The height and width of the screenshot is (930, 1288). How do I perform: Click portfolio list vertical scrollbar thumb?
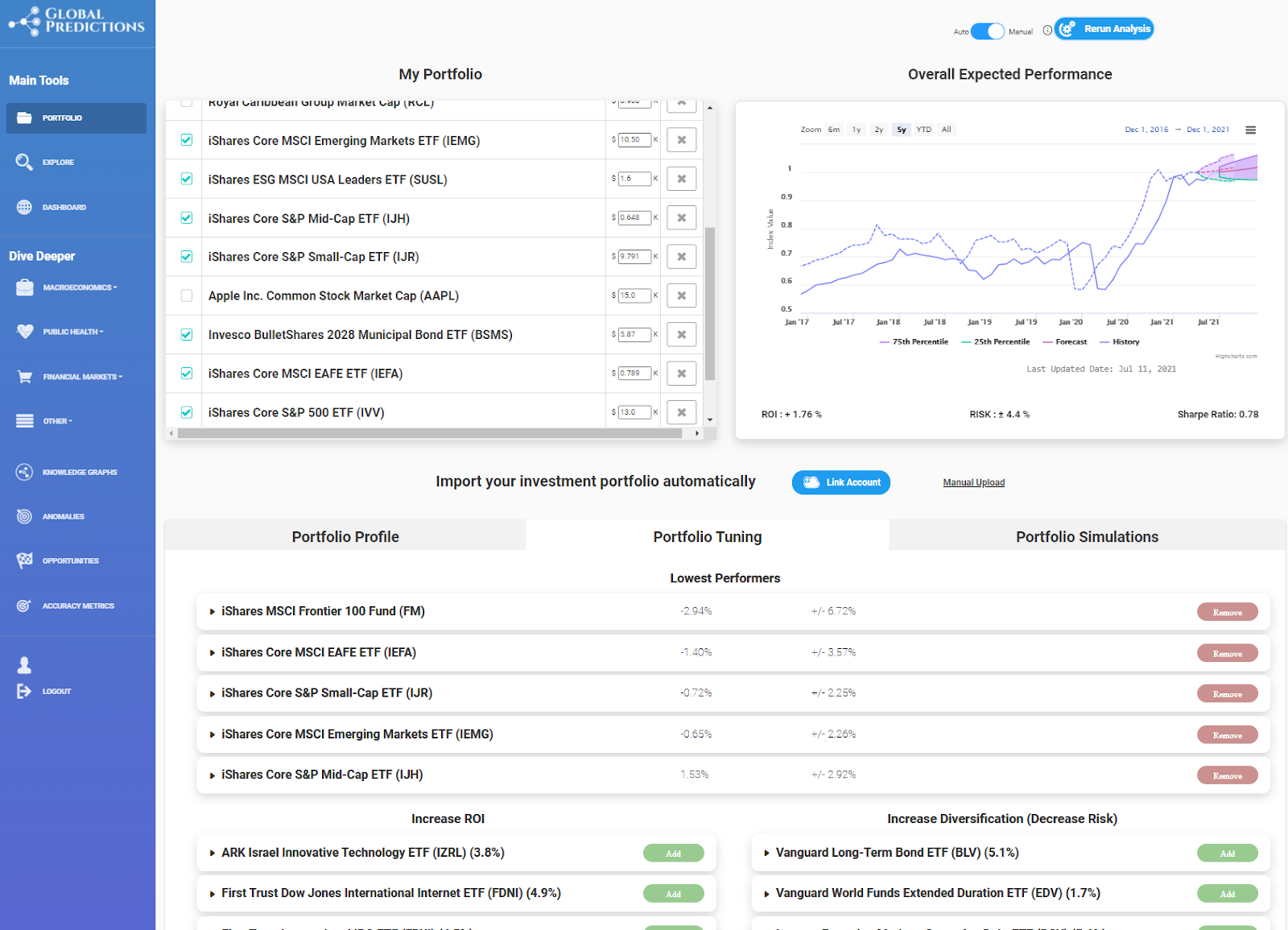click(x=710, y=304)
